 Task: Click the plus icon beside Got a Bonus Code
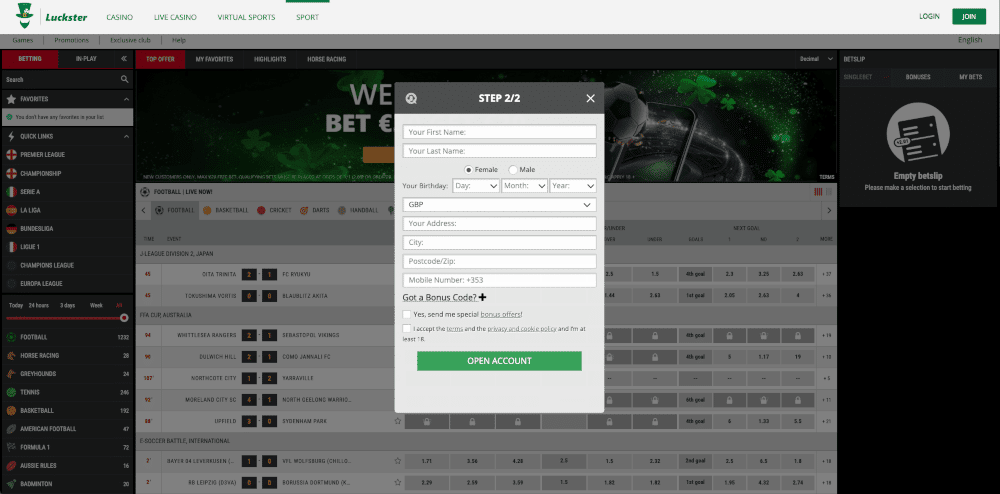[482, 297]
